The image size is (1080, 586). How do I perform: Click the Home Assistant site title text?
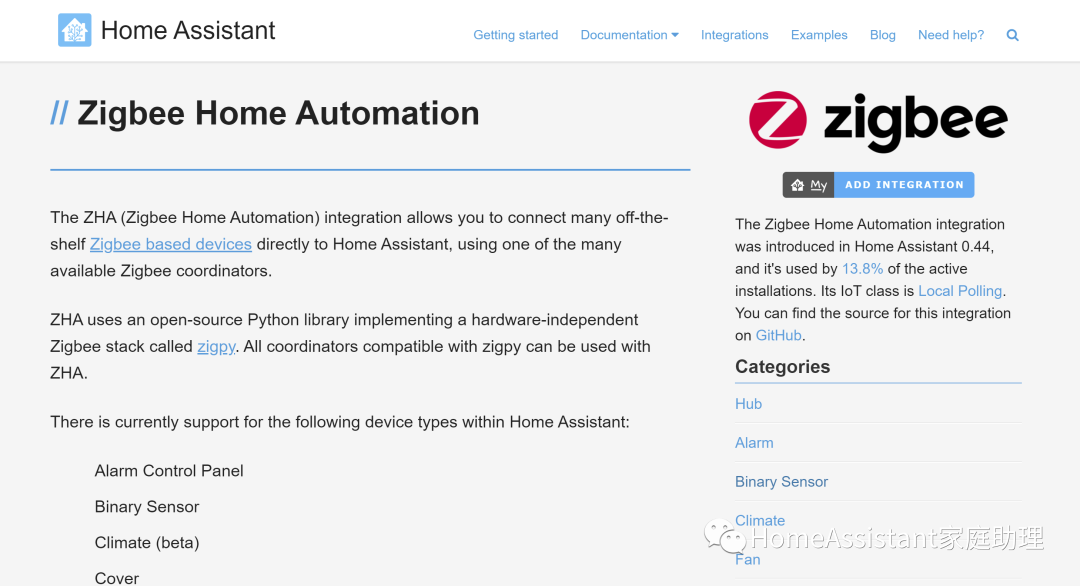pos(188,31)
